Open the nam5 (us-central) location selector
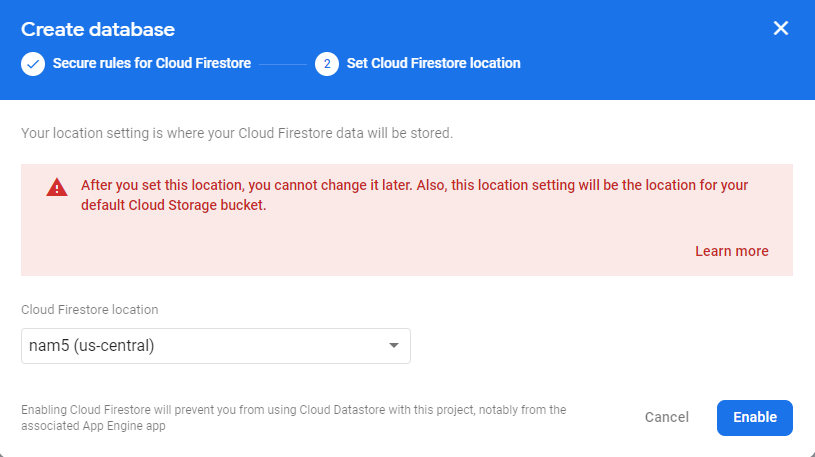This screenshot has width=815, height=457. (x=215, y=346)
